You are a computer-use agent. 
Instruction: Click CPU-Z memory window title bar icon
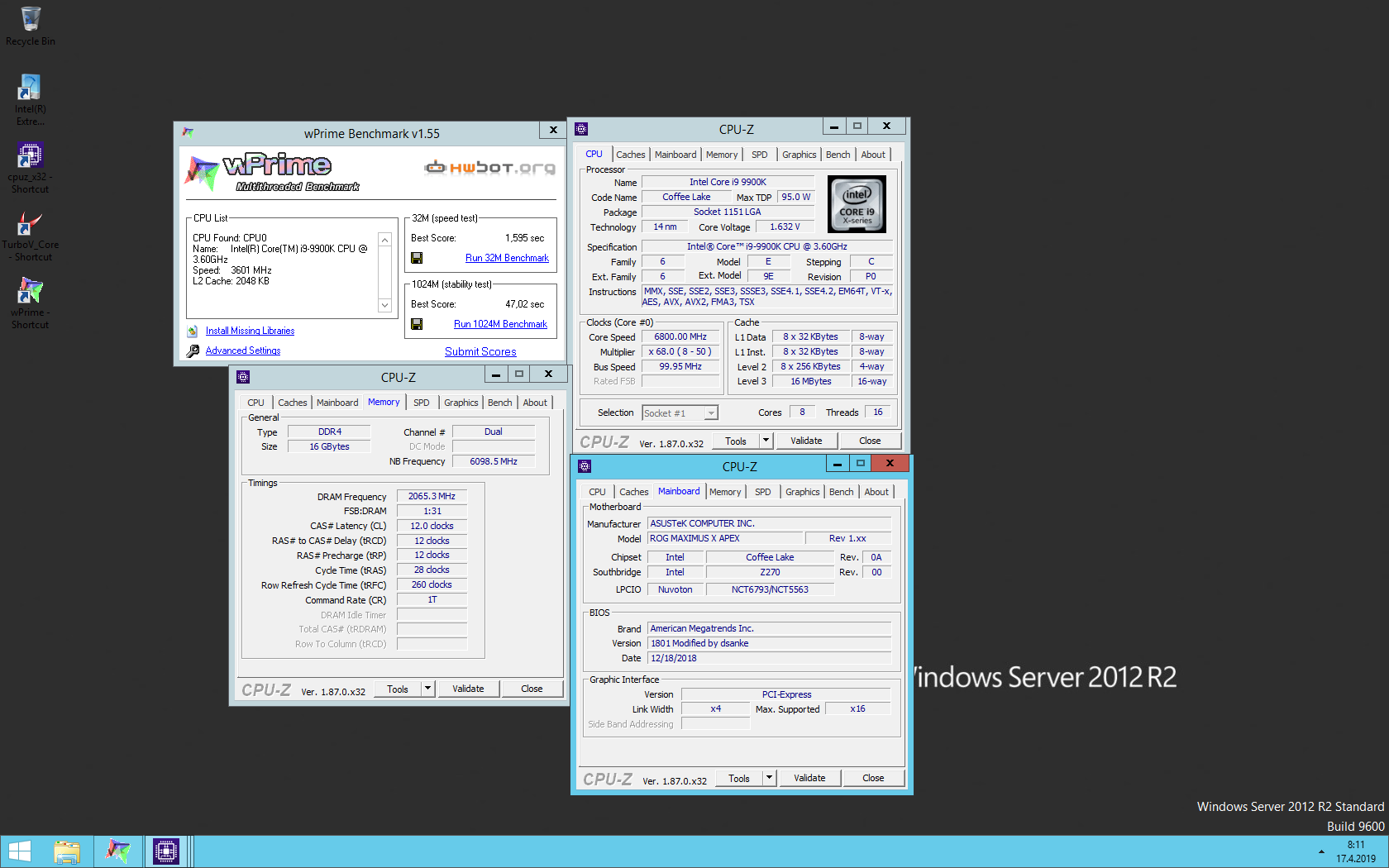point(243,377)
